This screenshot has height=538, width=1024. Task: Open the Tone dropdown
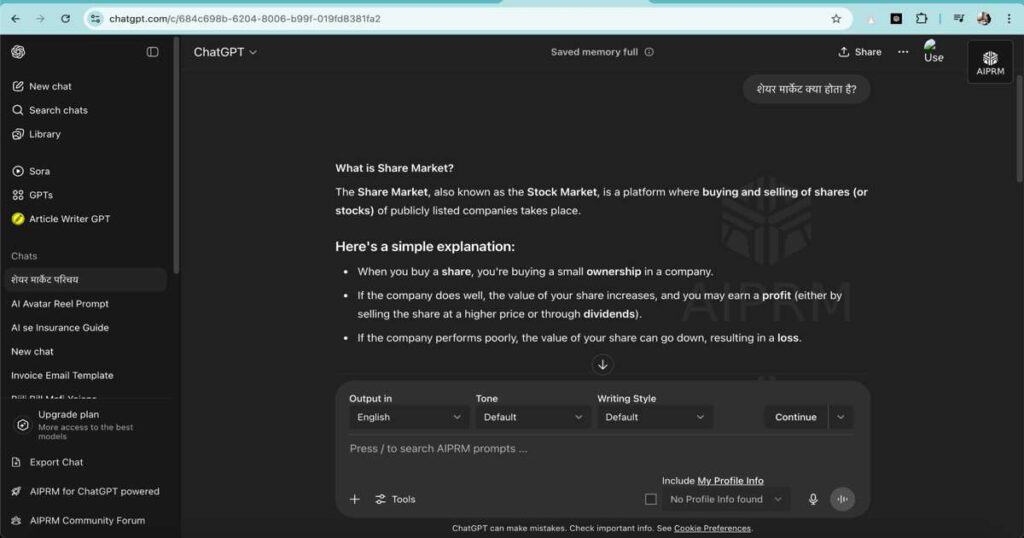tap(533, 417)
